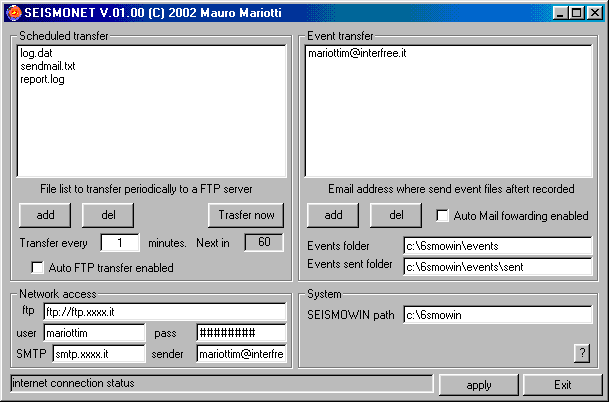Click the SMTP server field

tap(99, 354)
